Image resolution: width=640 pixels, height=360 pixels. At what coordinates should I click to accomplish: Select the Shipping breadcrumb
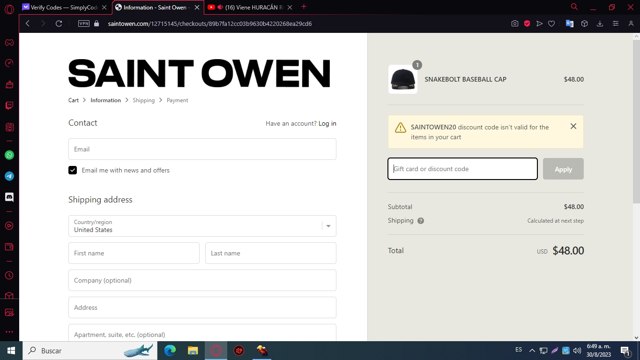tap(144, 100)
